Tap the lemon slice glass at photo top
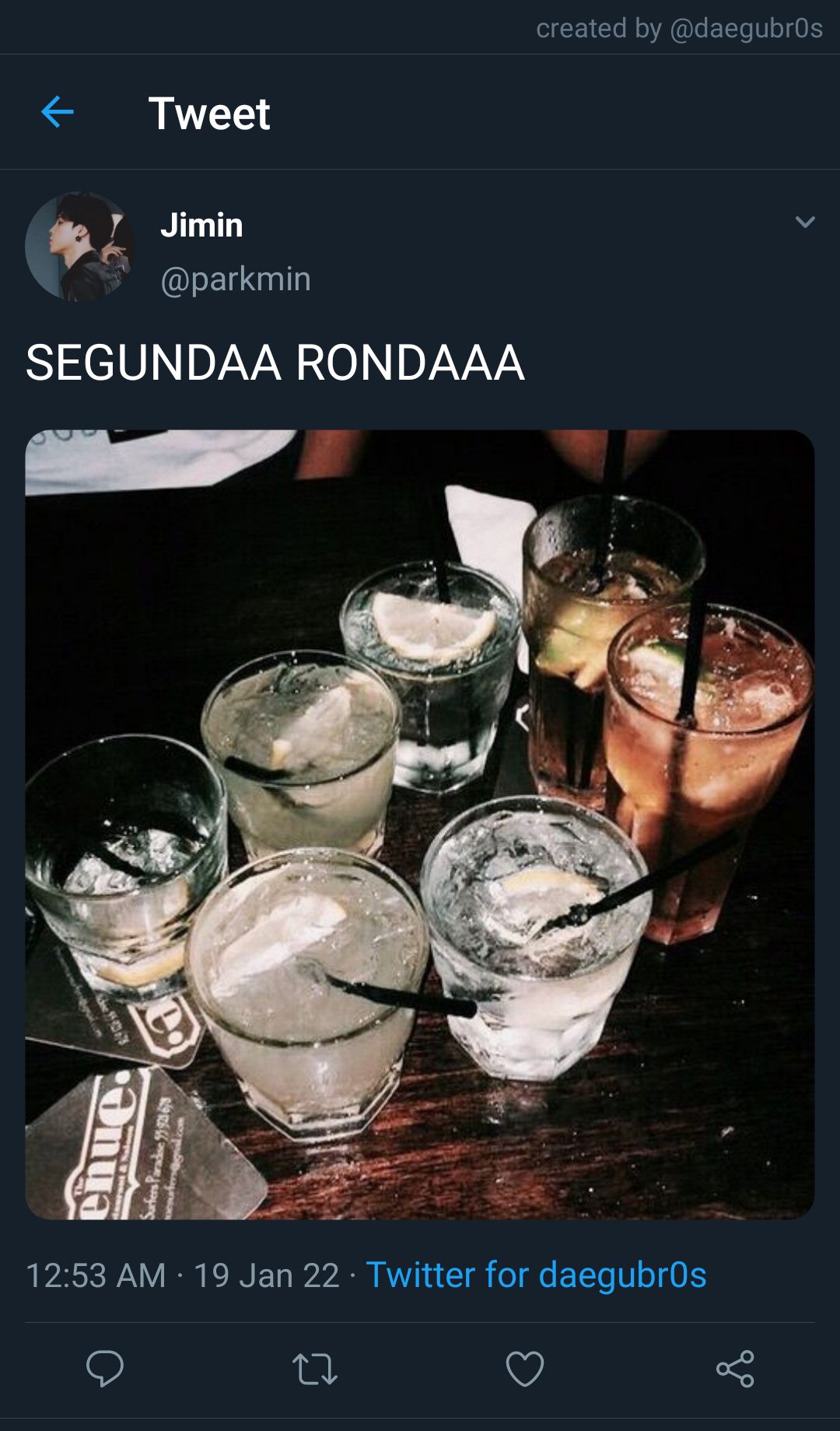The width and height of the screenshot is (840, 1431). pos(430,673)
